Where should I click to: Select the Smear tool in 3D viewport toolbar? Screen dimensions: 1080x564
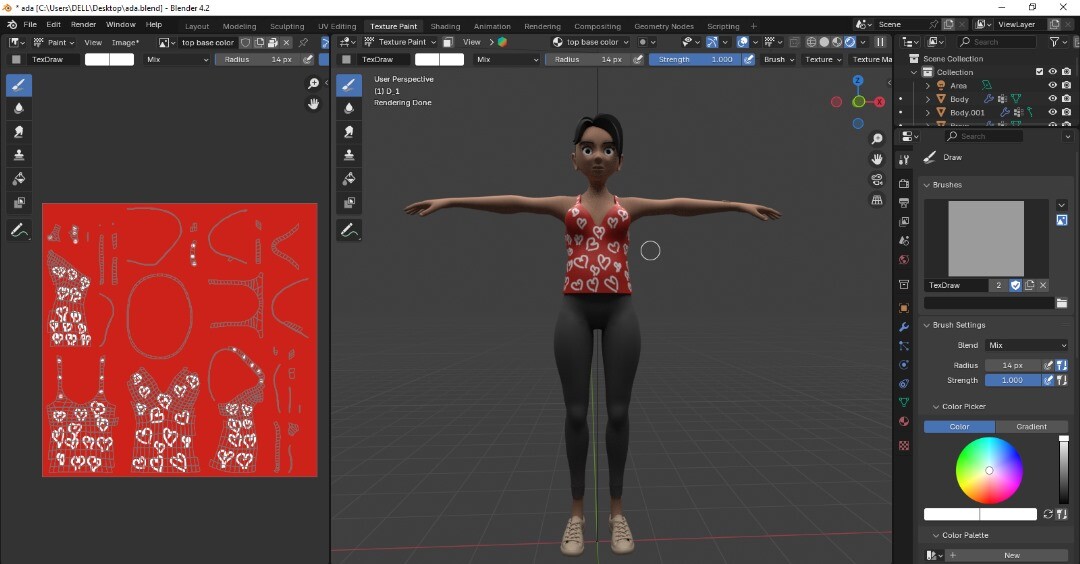point(349,131)
